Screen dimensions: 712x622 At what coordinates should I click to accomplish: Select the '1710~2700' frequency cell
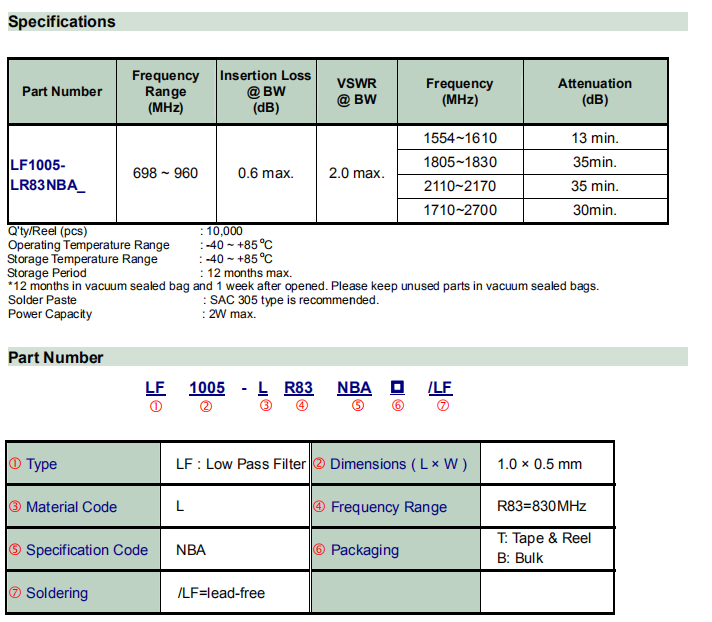pyautogui.click(x=460, y=210)
